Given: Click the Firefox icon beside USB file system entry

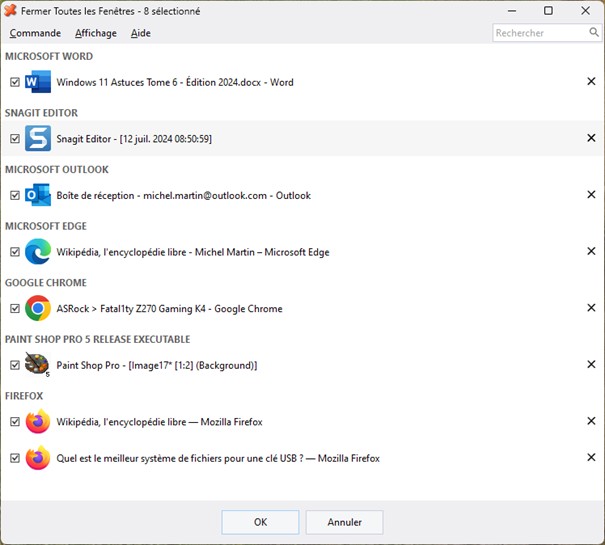Looking at the screenshot, I should coord(38,458).
